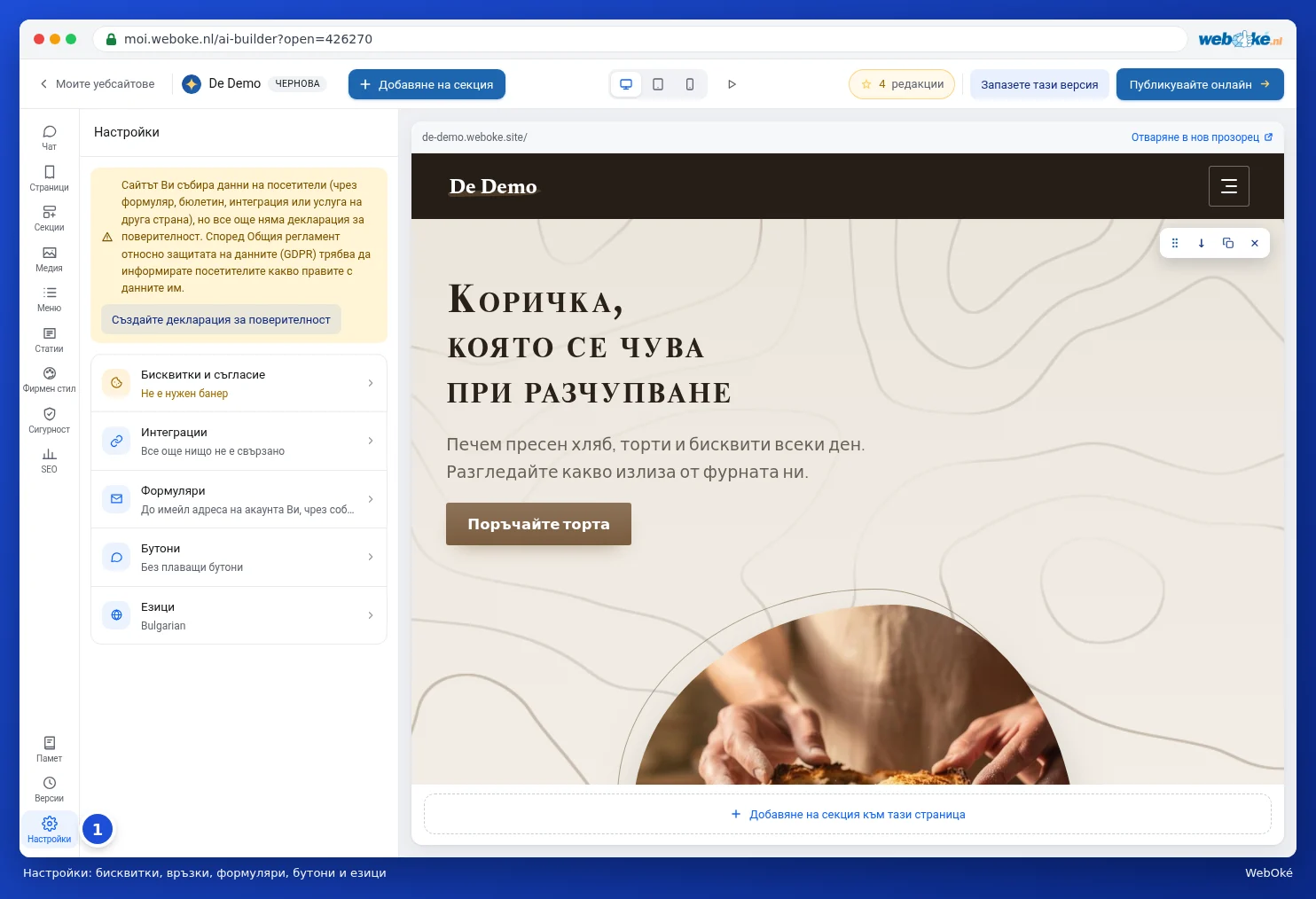Open the Меню sidebar item
Viewport: 1316px width, 899px height.
tap(49, 299)
